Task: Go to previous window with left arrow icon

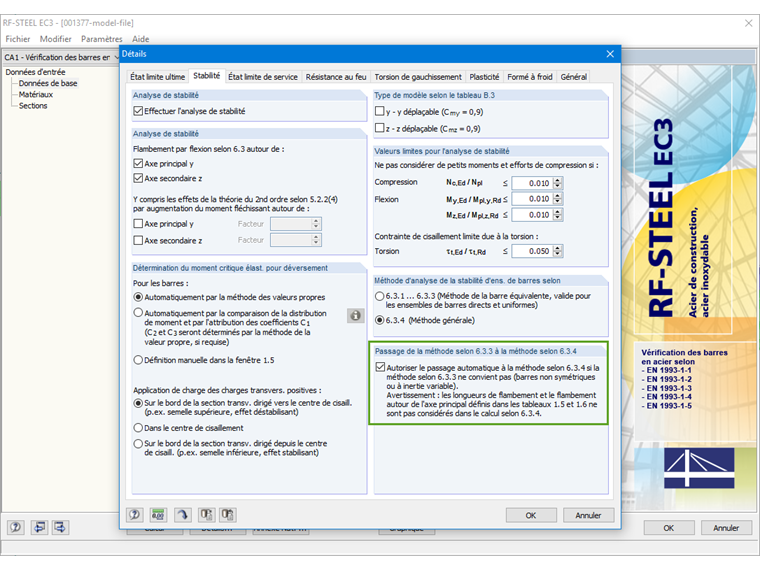Action: 39,527
